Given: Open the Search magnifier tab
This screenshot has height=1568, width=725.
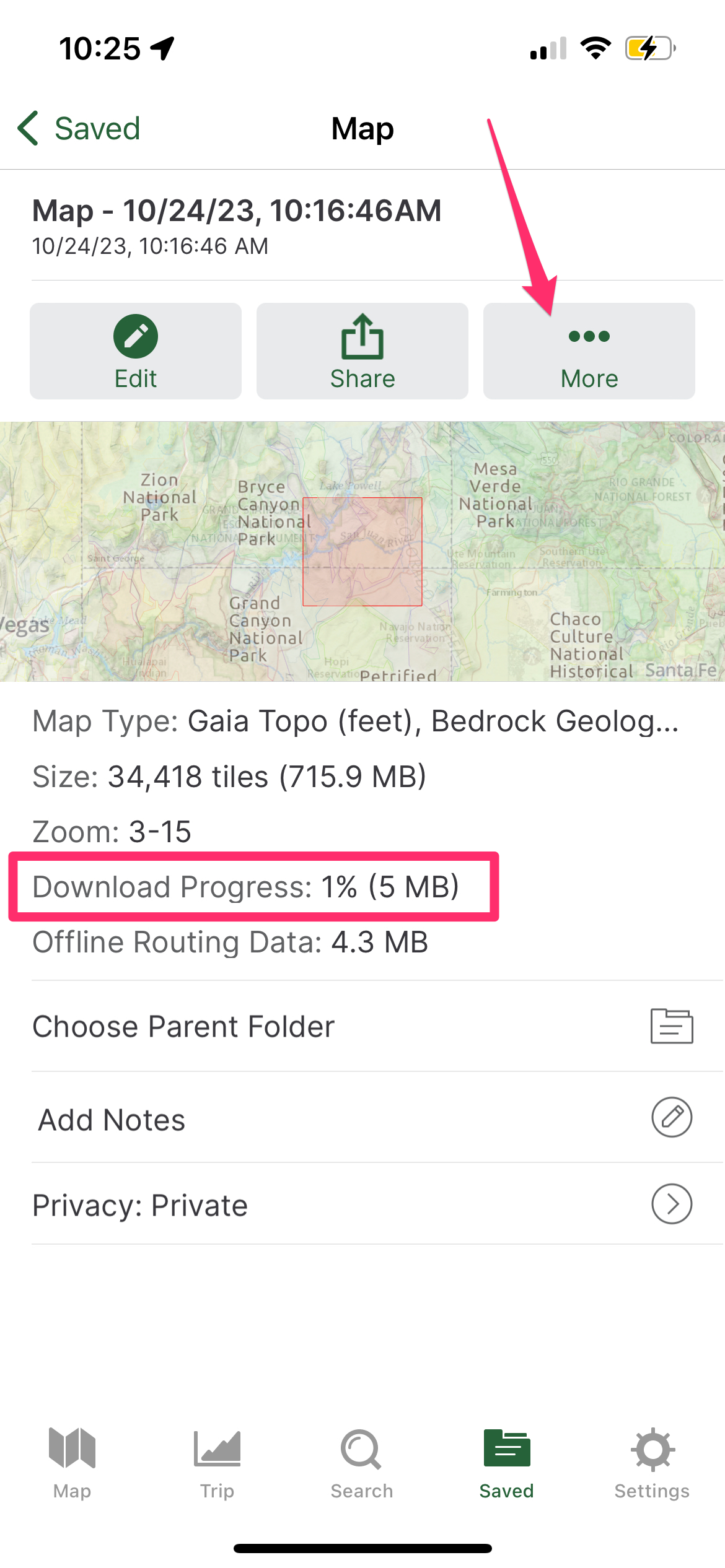Looking at the screenshot, I should coord(361,1449).
